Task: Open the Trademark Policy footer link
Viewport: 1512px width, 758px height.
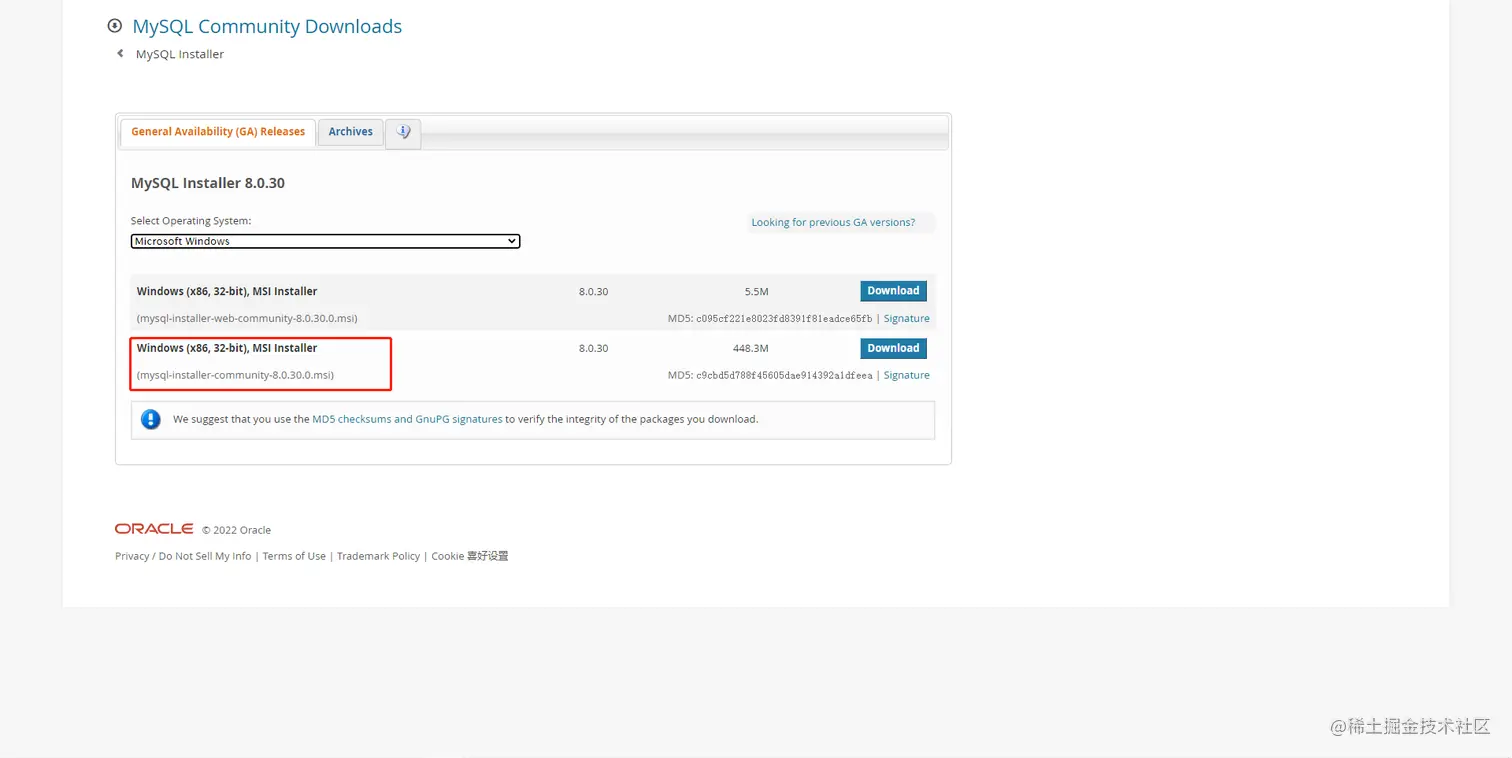Action: pos(378,556)
